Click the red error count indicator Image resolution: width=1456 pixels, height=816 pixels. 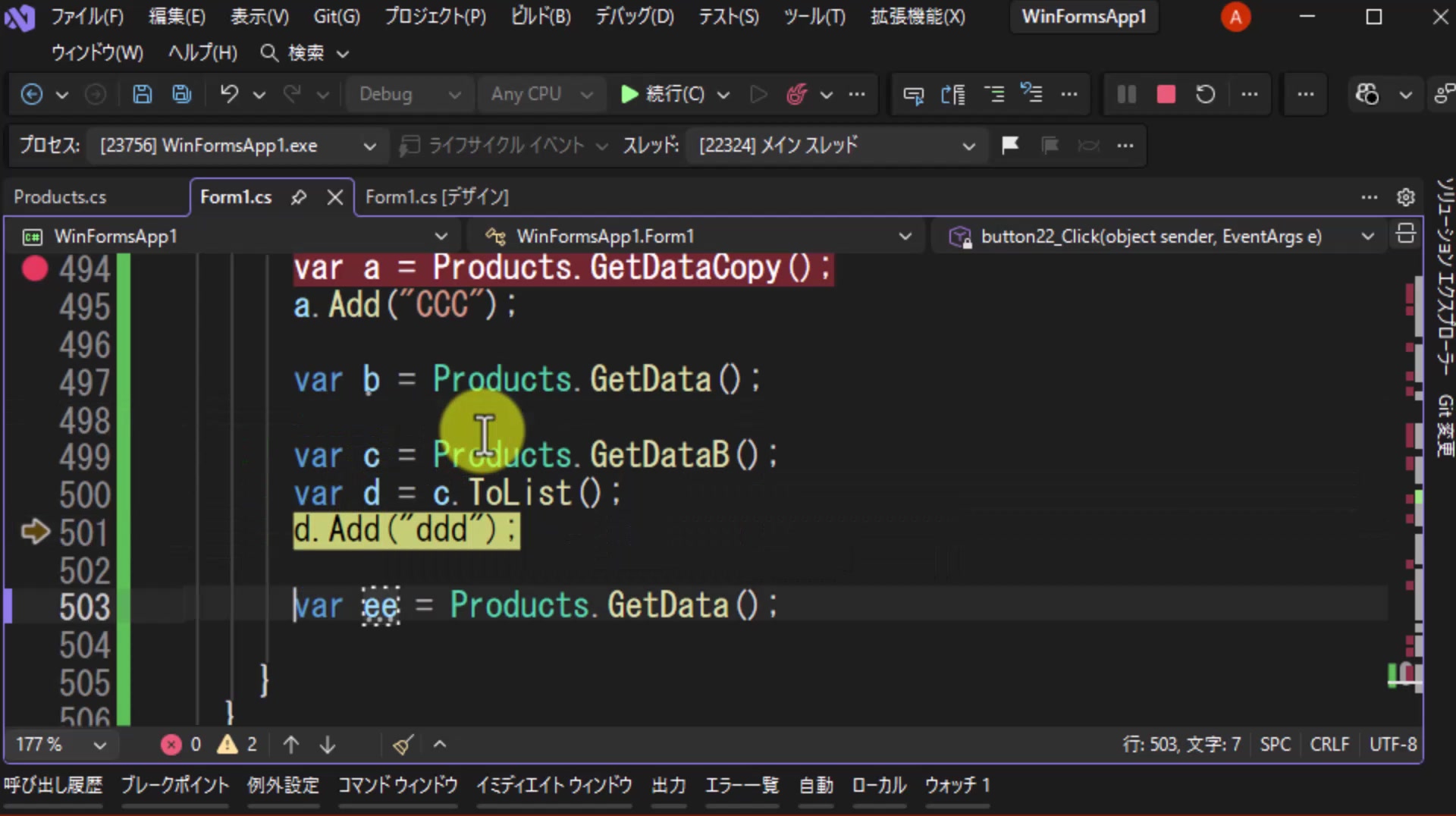point(181,744)
